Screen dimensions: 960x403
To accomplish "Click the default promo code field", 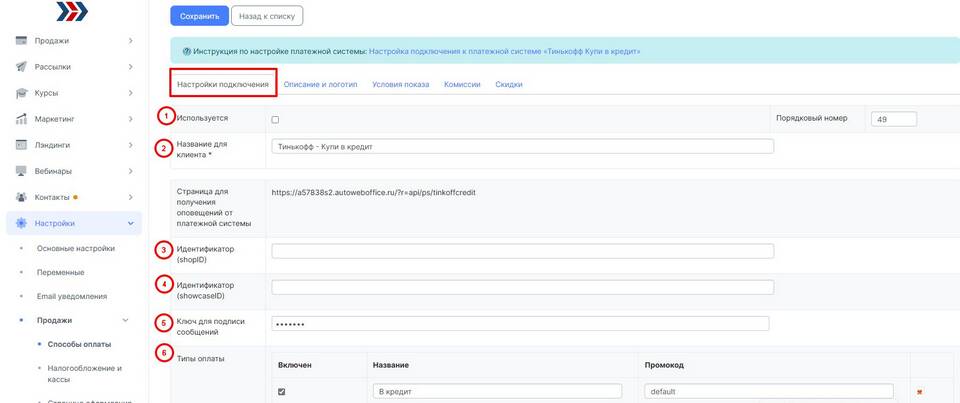I will (x=769, y=391).
